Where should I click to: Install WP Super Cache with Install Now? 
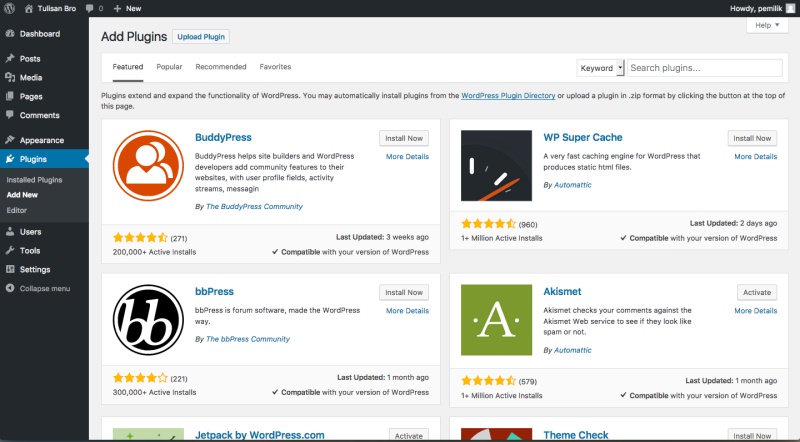[x=752, y=138]
